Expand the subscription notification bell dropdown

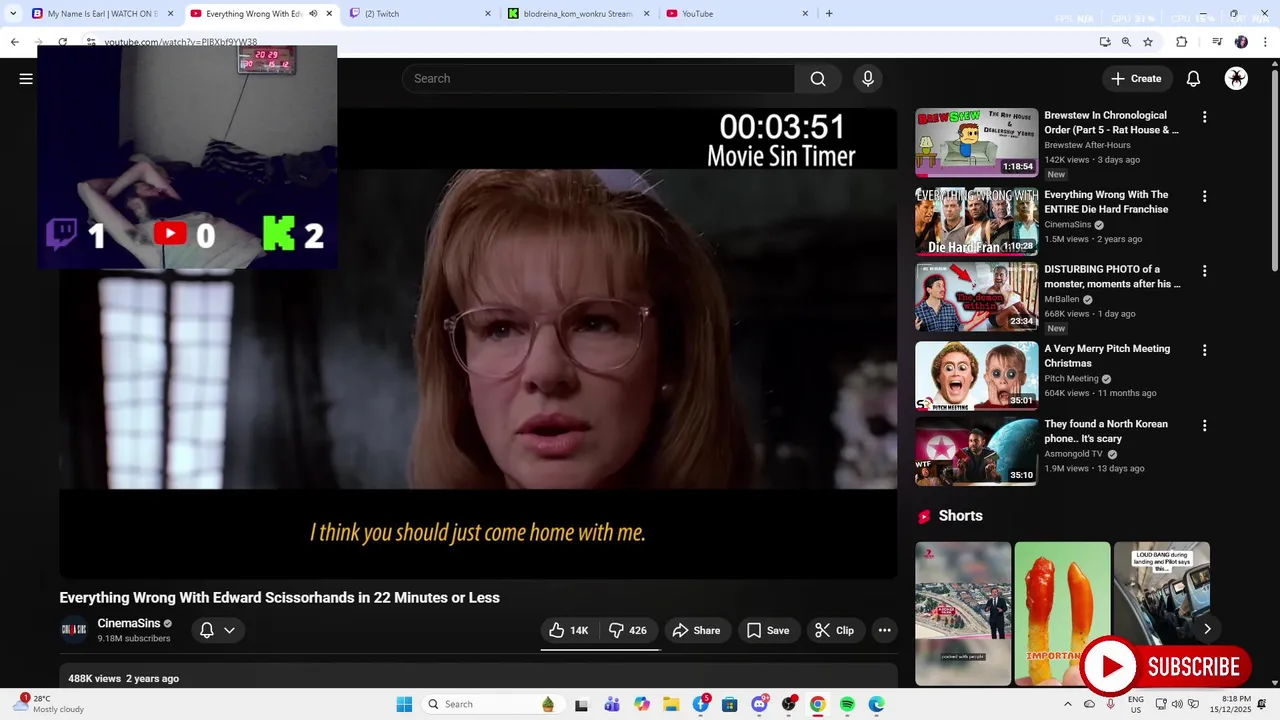[217, 630]
